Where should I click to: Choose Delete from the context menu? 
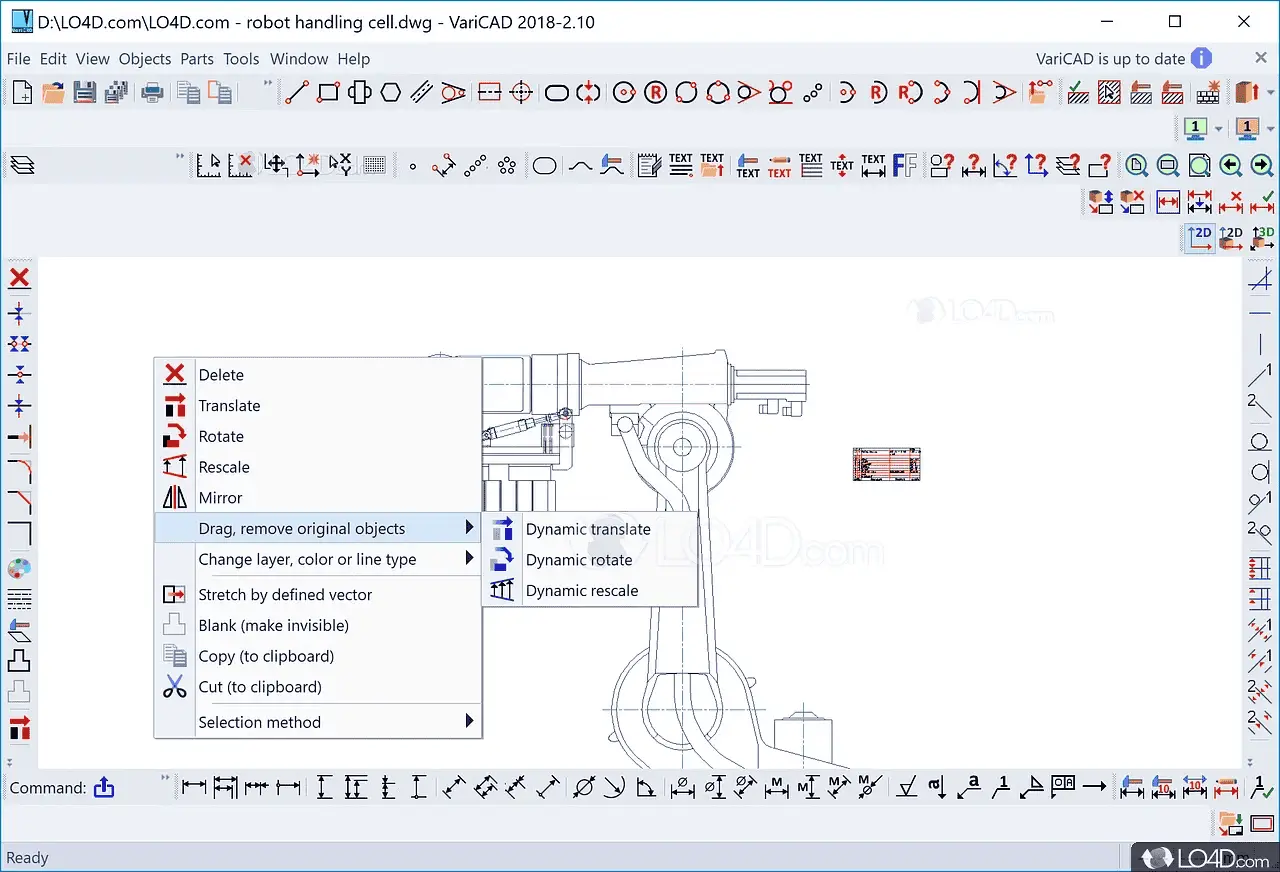click(318, 374)
